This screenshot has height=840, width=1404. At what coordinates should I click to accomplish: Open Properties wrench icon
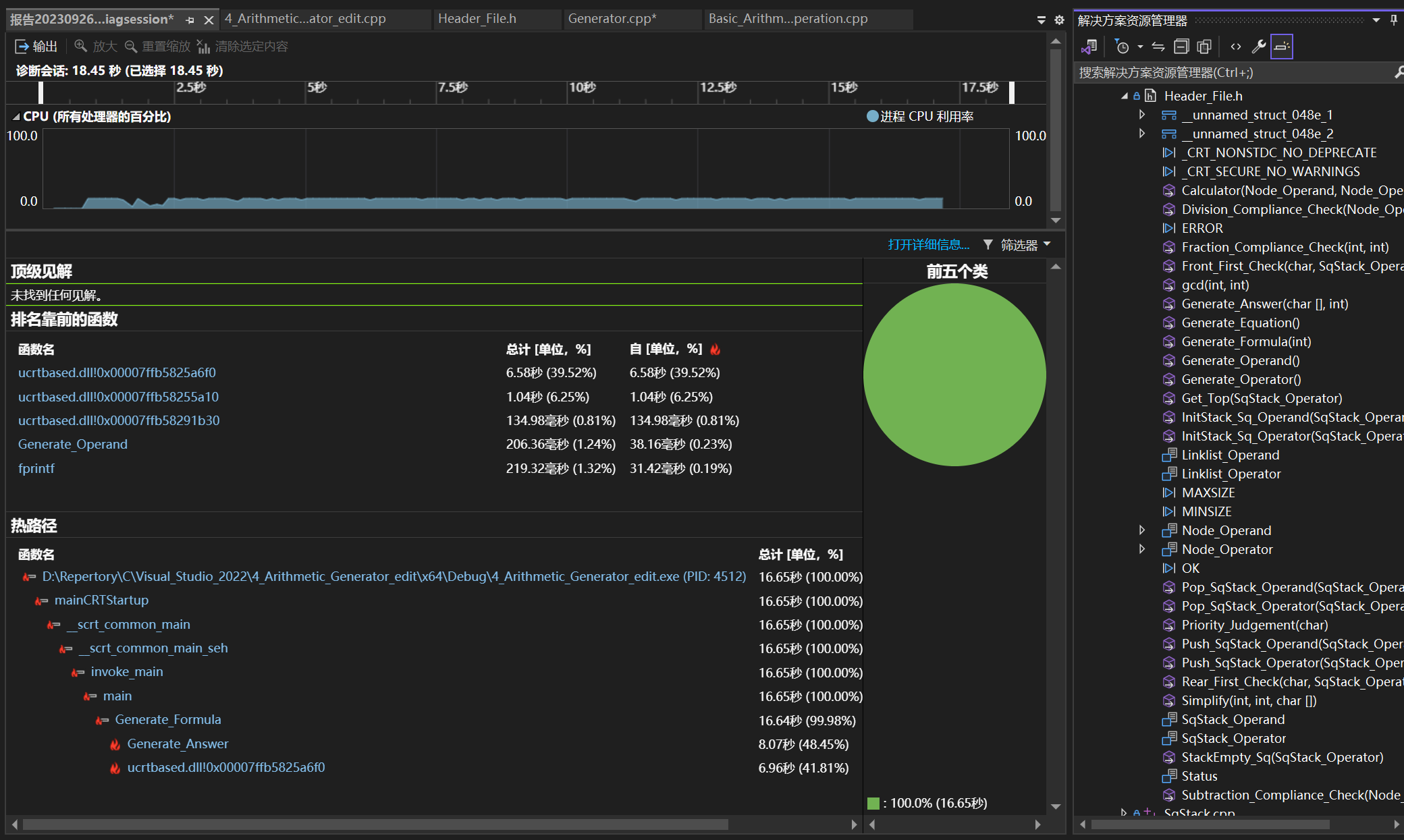pos(1258,47)
